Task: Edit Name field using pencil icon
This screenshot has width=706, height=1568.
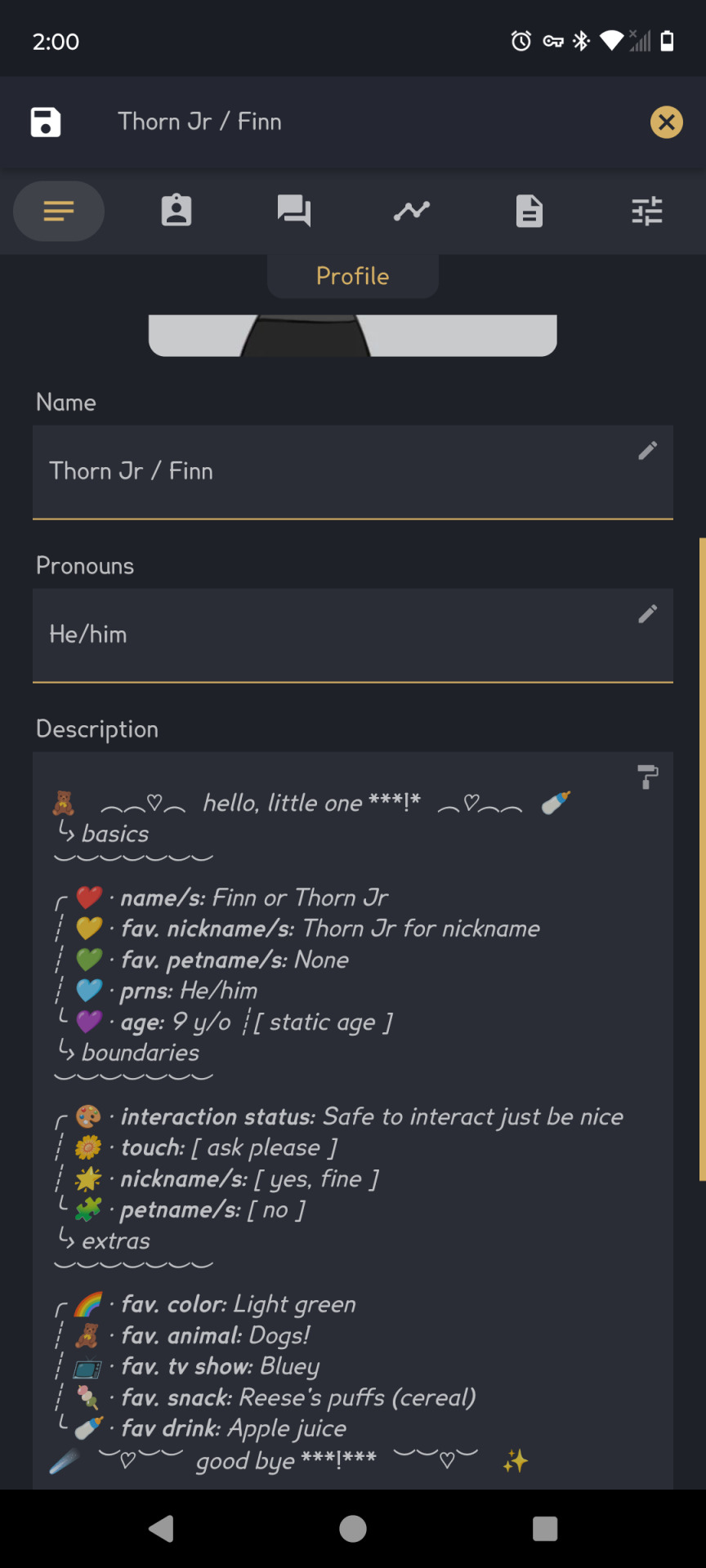Action: click(x=648, y=450)
